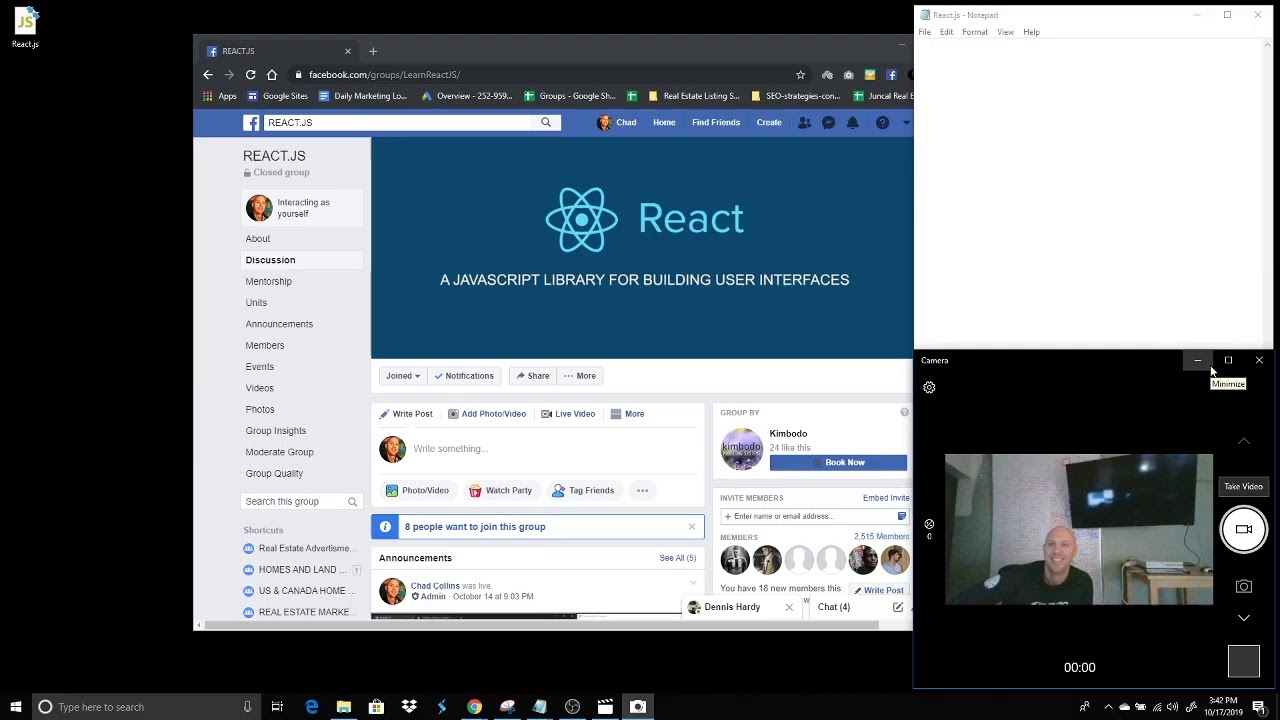Bookmark this page with the star icon

point(800,75)
